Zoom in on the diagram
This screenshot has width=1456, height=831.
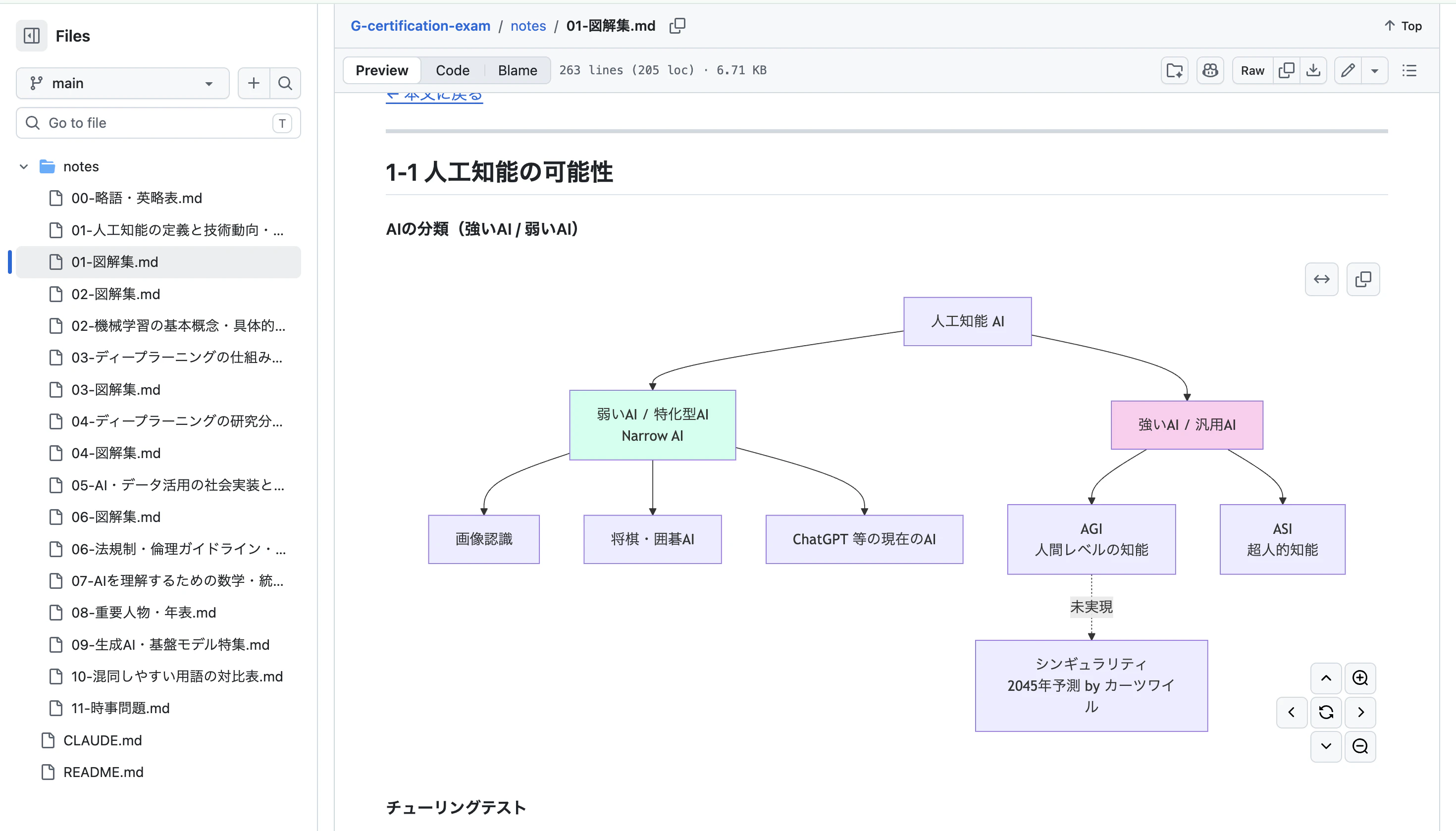point(1360,678)
